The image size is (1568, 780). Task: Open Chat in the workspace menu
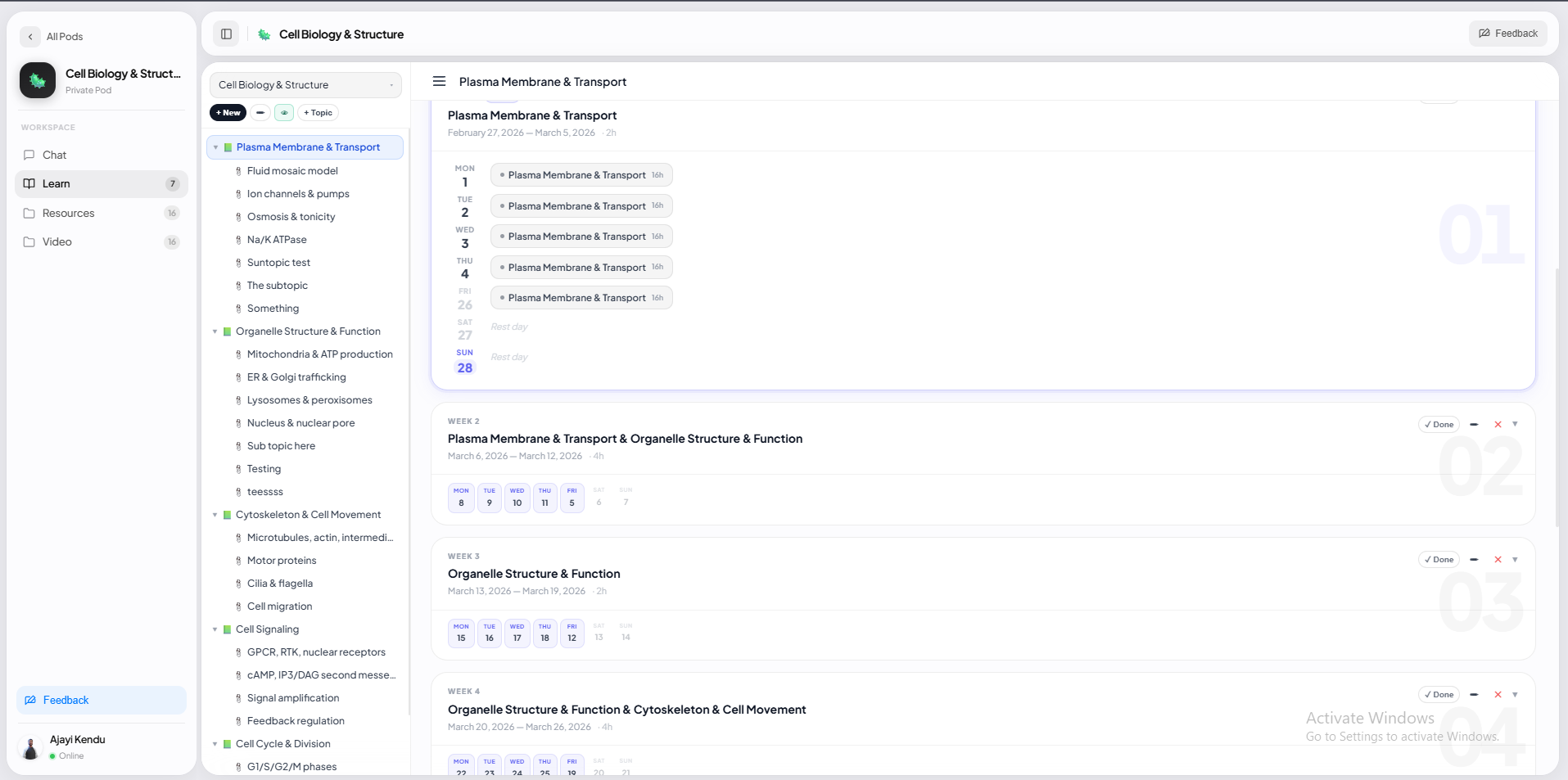(55, 156)
